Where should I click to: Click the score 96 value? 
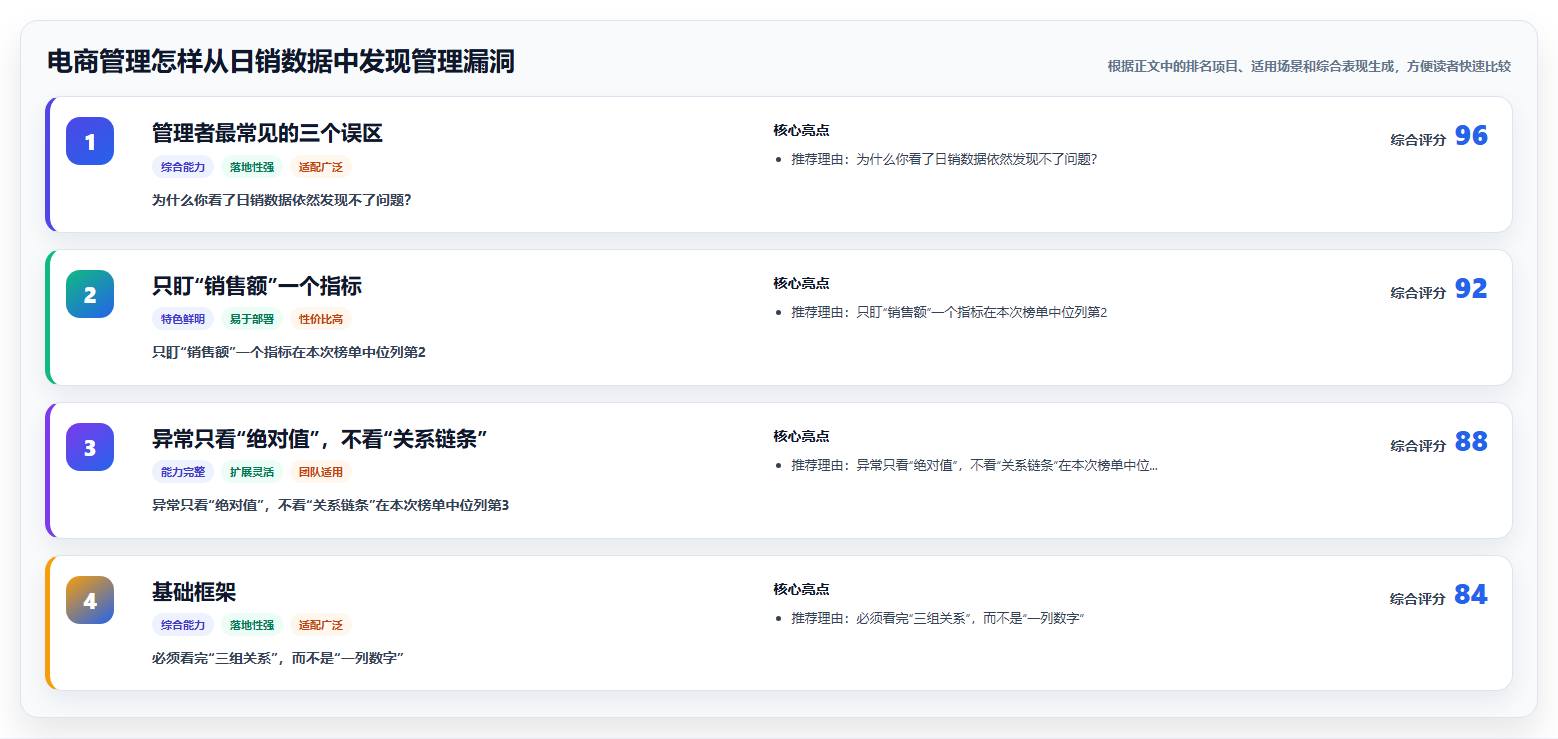(x=1471, y=136)
